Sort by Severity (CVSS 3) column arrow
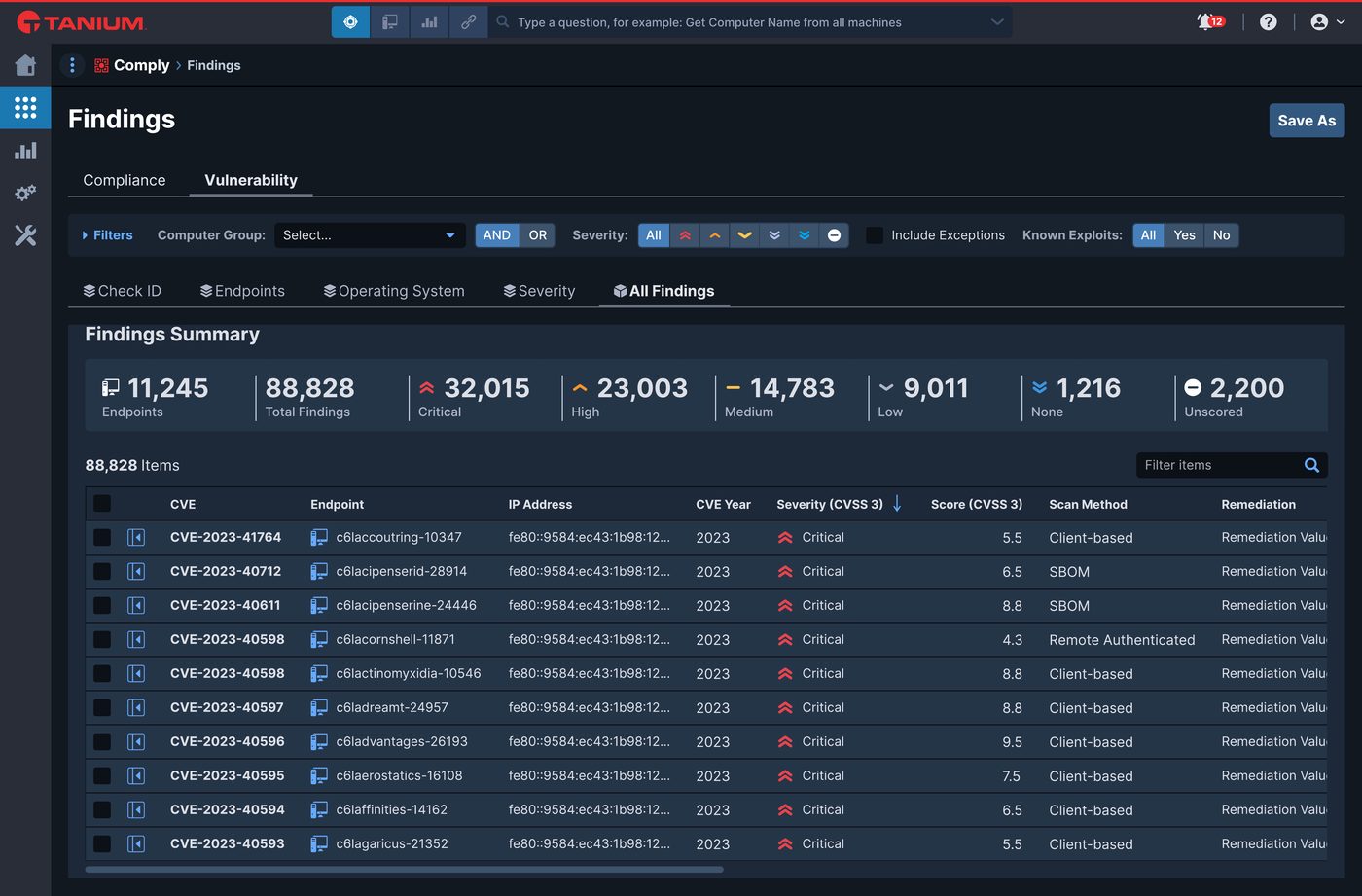The width and height of the screenshot is (1362, 896). [x=897, y=504]
